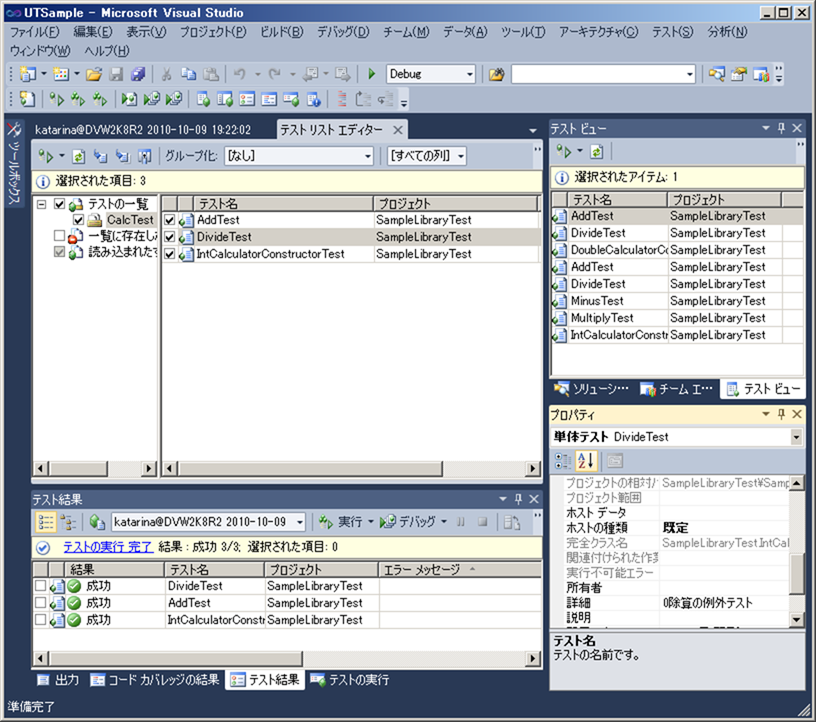Click the Save All stacked disks icon
816x722 pixels.
138,74
